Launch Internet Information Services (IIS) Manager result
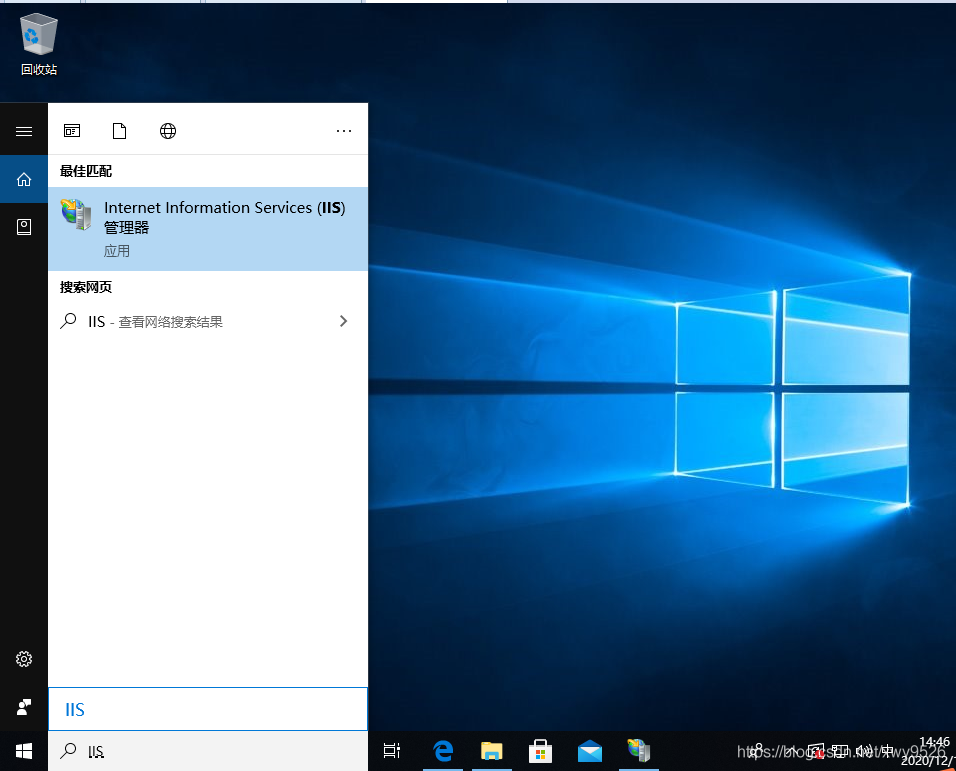This screenshot has width=956, height=771. pyautogui.click(x=208, y=229)
